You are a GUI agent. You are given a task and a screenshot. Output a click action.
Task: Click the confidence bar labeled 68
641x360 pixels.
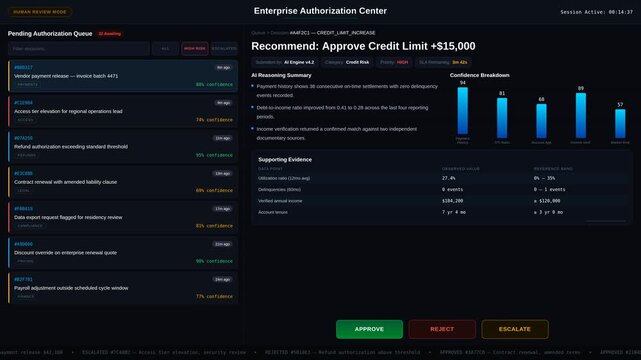coord(541,121)
